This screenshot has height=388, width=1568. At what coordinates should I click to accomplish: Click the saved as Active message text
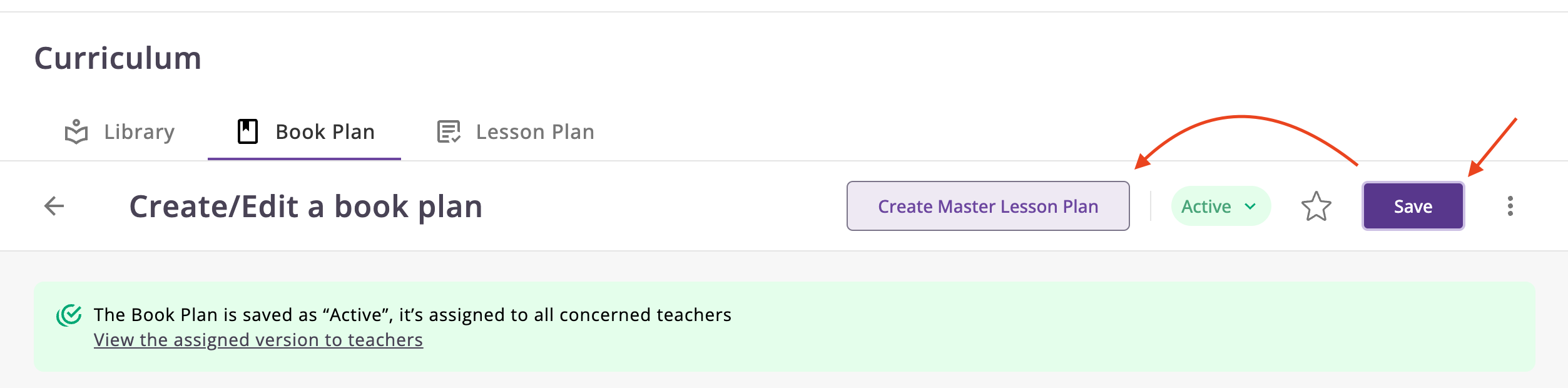tap(412, 314)
